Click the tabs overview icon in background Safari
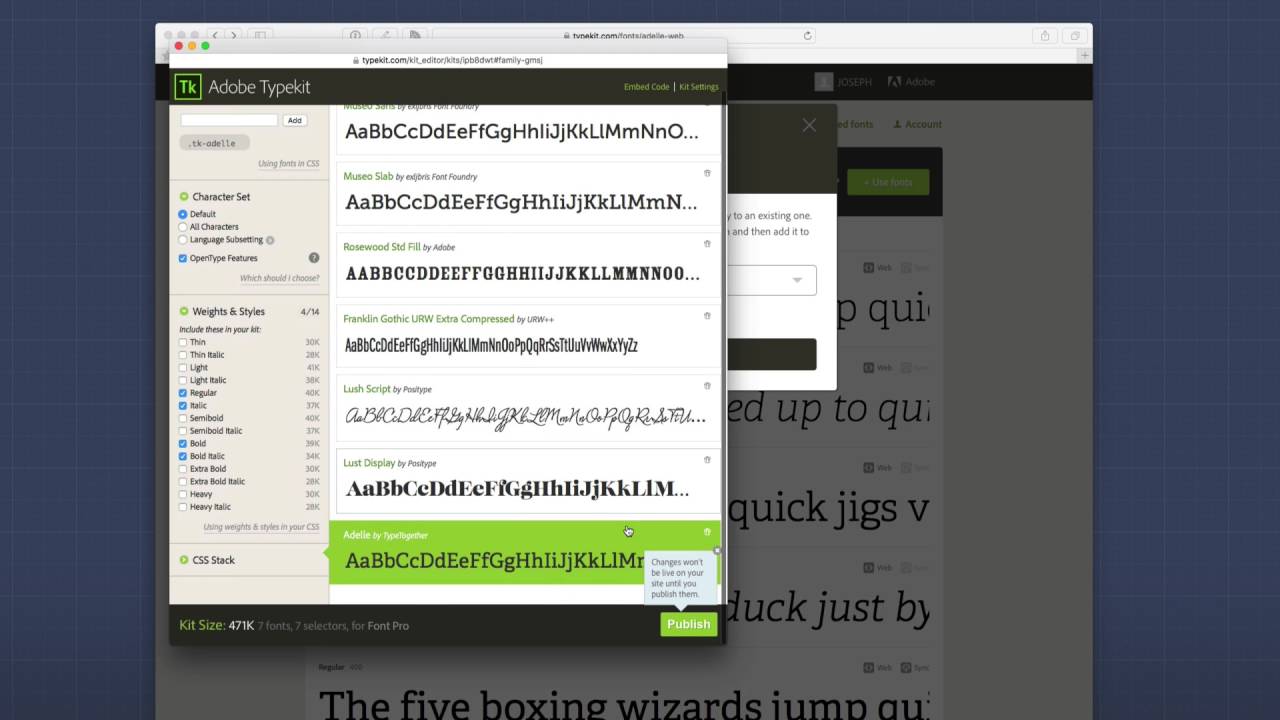The width and height of the screenshot is (1280, 720). click(x=1075, y=35)
